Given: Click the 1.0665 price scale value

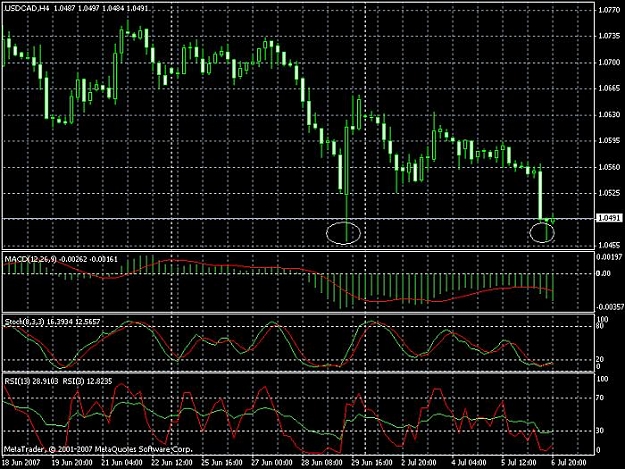Looking at the screenshot, I should 609,88.
